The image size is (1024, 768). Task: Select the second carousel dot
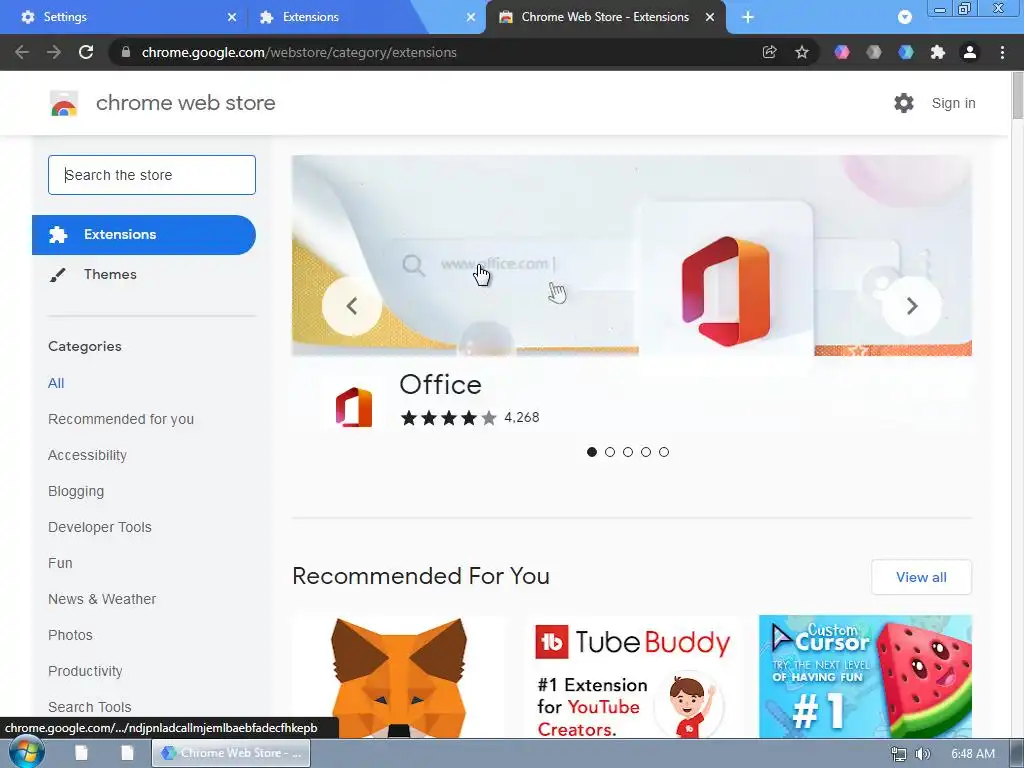point(610,452)
